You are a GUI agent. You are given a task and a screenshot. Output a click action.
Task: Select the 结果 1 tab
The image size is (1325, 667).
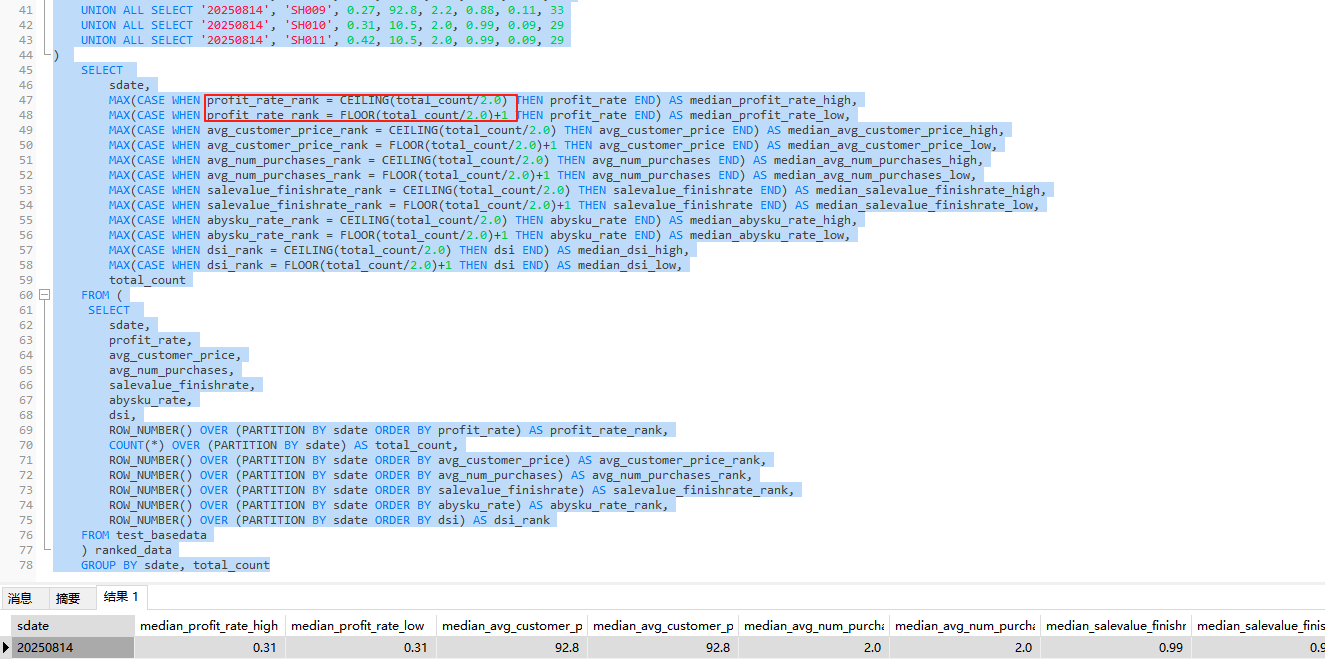[121, 597]
